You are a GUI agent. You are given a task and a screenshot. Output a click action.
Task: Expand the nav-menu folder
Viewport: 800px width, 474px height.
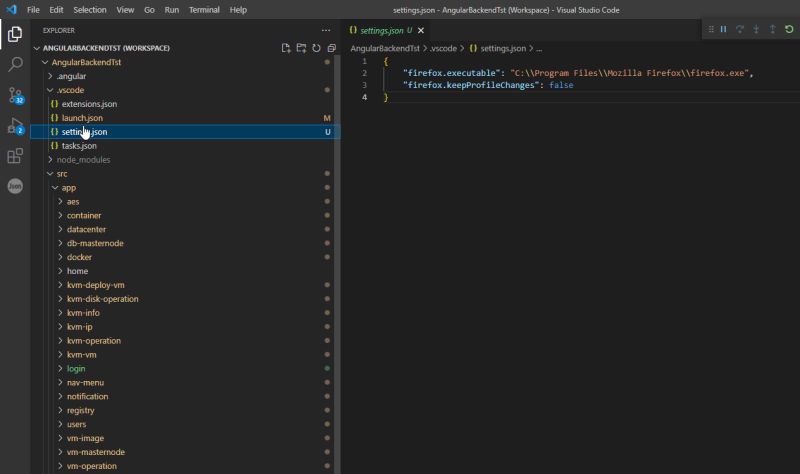tap(60, 383)
